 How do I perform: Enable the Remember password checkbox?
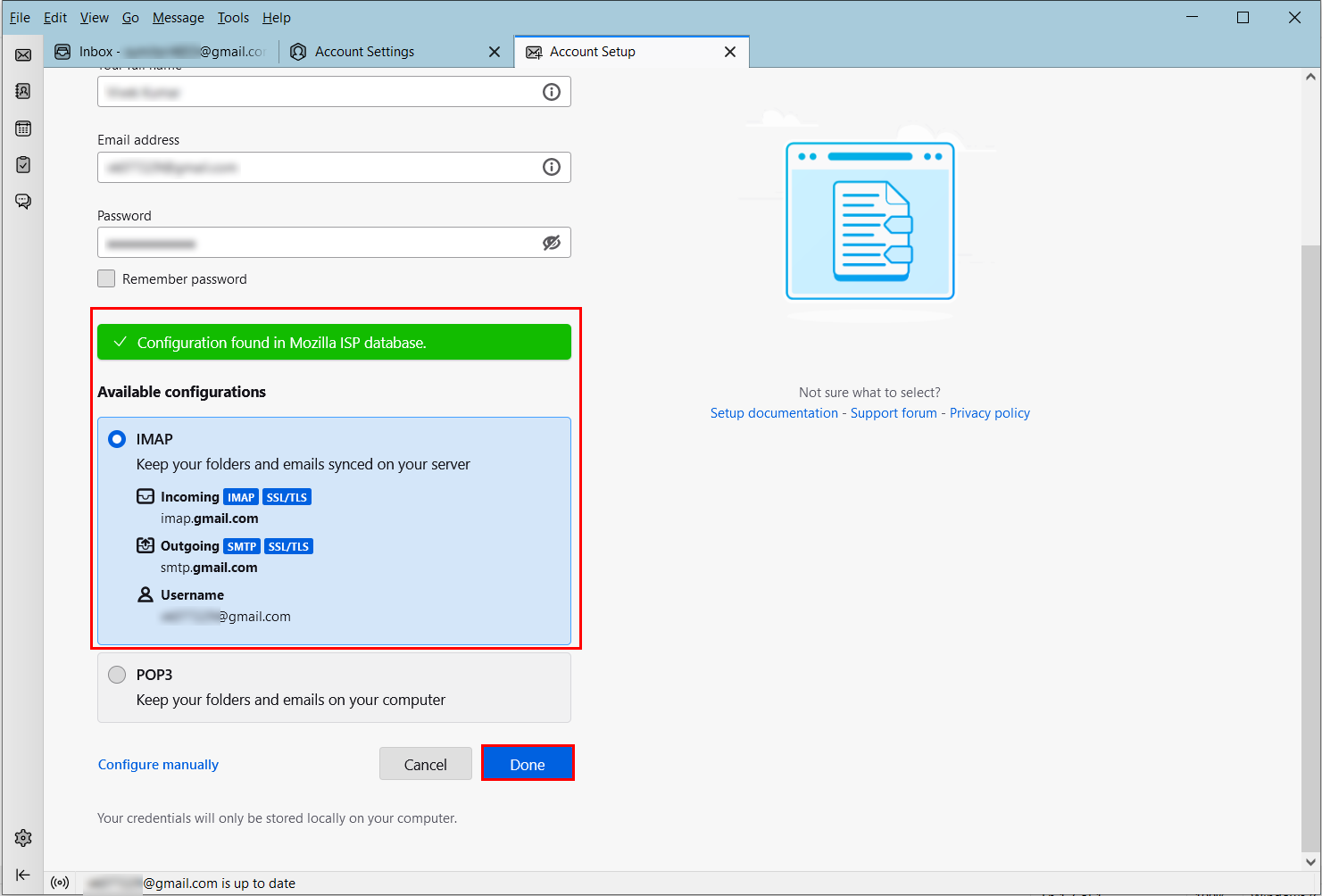tap(106, 278)
